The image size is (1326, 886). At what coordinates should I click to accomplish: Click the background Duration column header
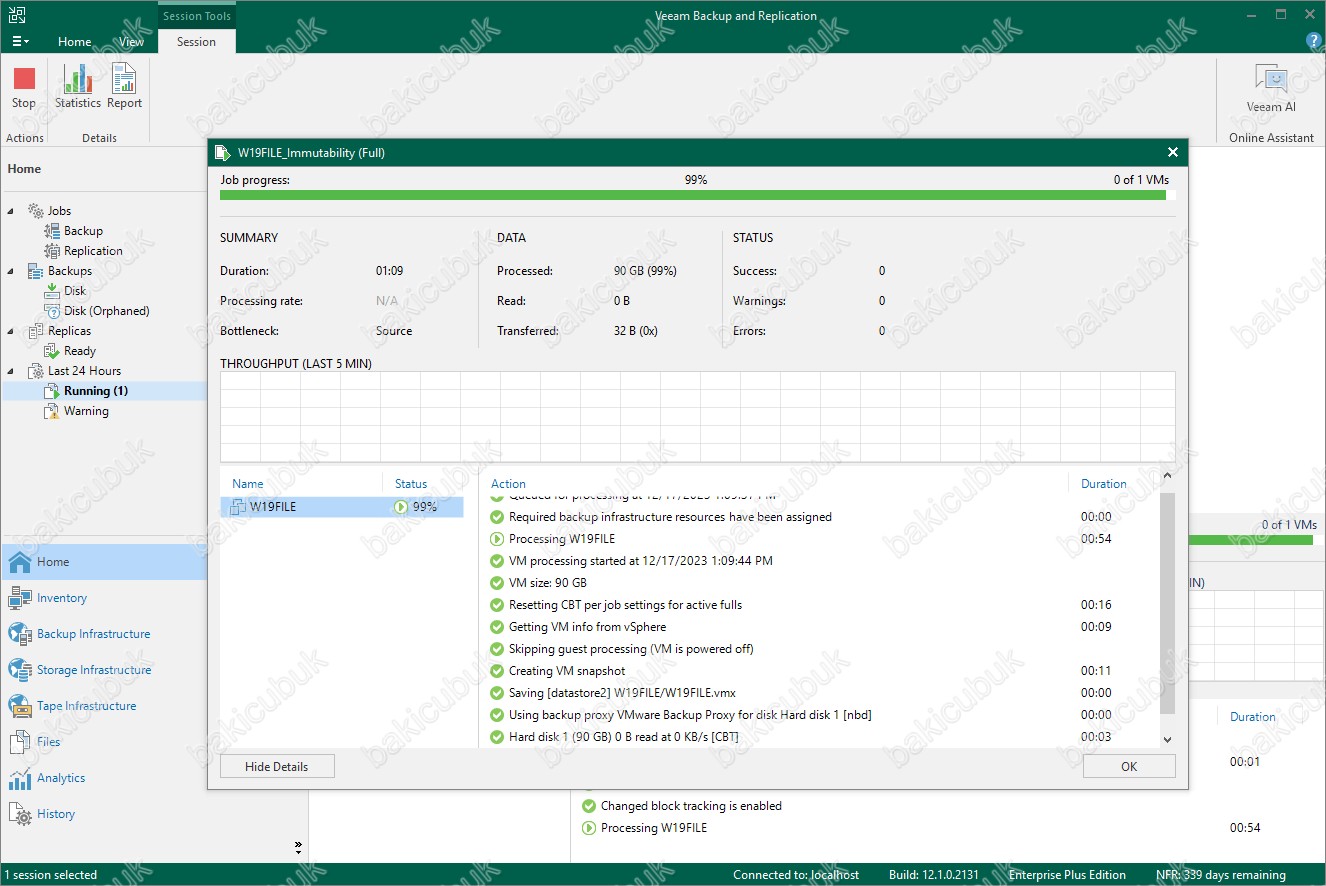tap(1253, 717)
